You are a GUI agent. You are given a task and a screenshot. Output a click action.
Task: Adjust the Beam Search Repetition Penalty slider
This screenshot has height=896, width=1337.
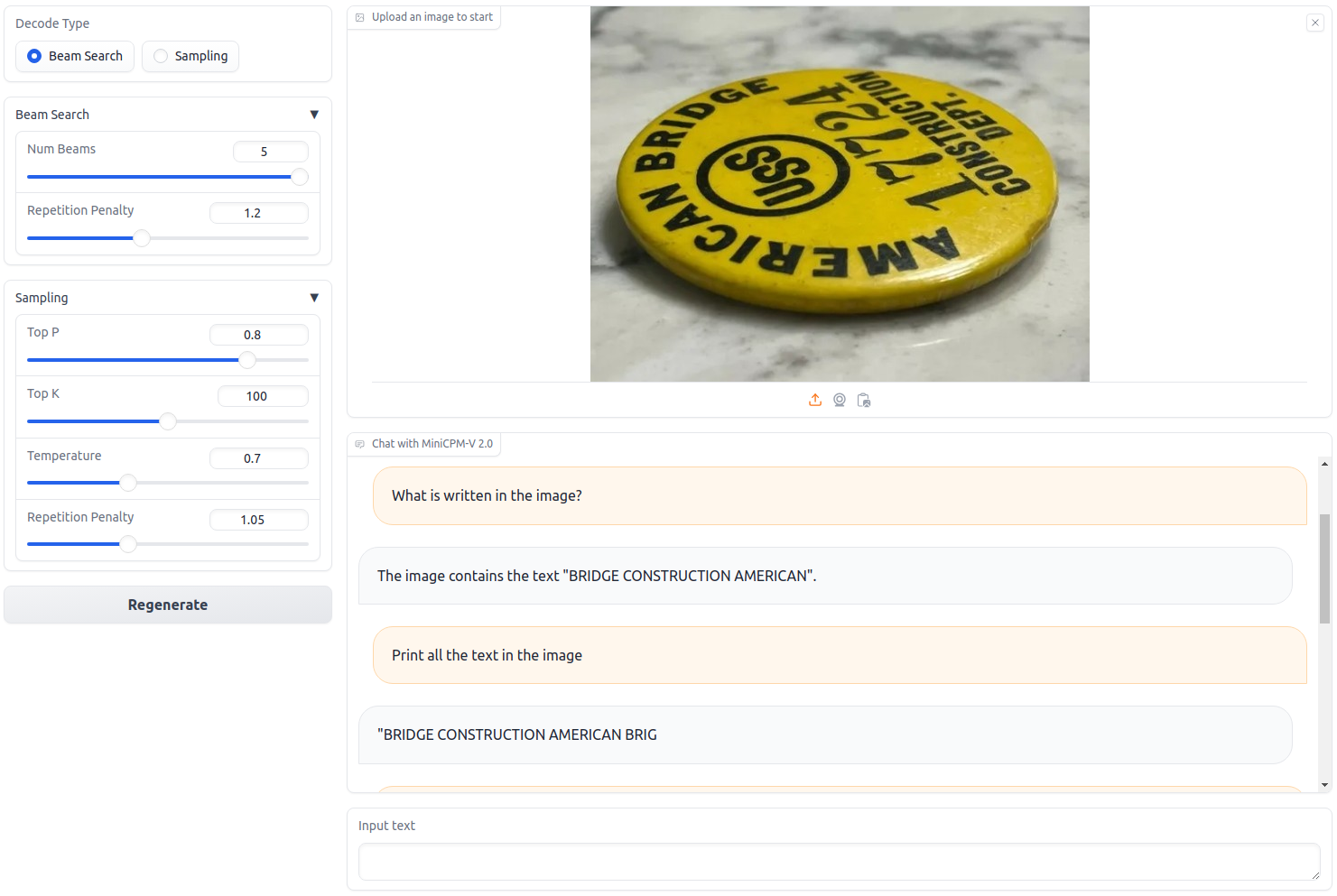pyautogui.click(x=168, y=238)
